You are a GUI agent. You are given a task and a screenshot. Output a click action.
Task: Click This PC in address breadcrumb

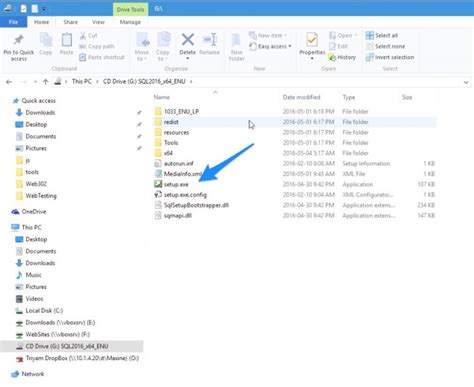coord(82,81)
